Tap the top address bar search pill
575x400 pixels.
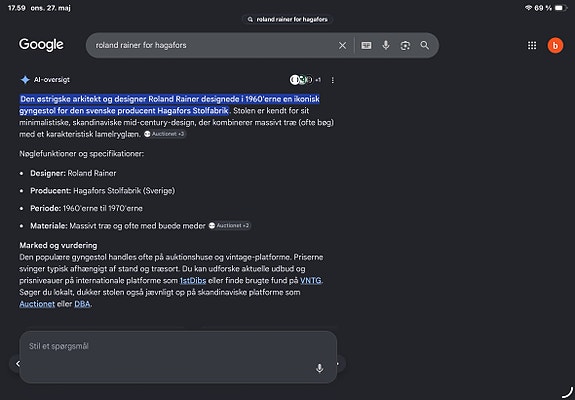click(288, 19)
